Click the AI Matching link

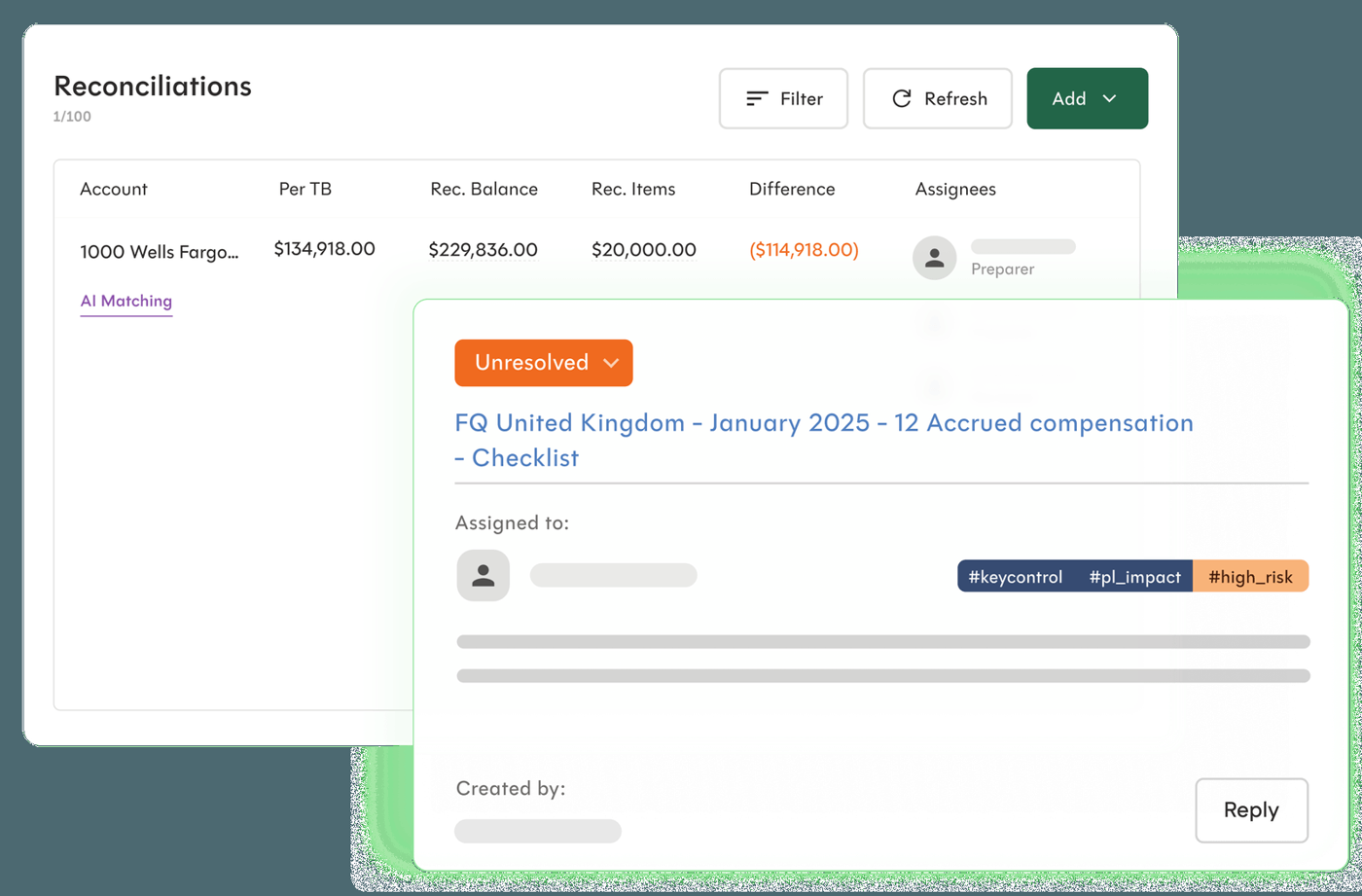click(126, 302)
